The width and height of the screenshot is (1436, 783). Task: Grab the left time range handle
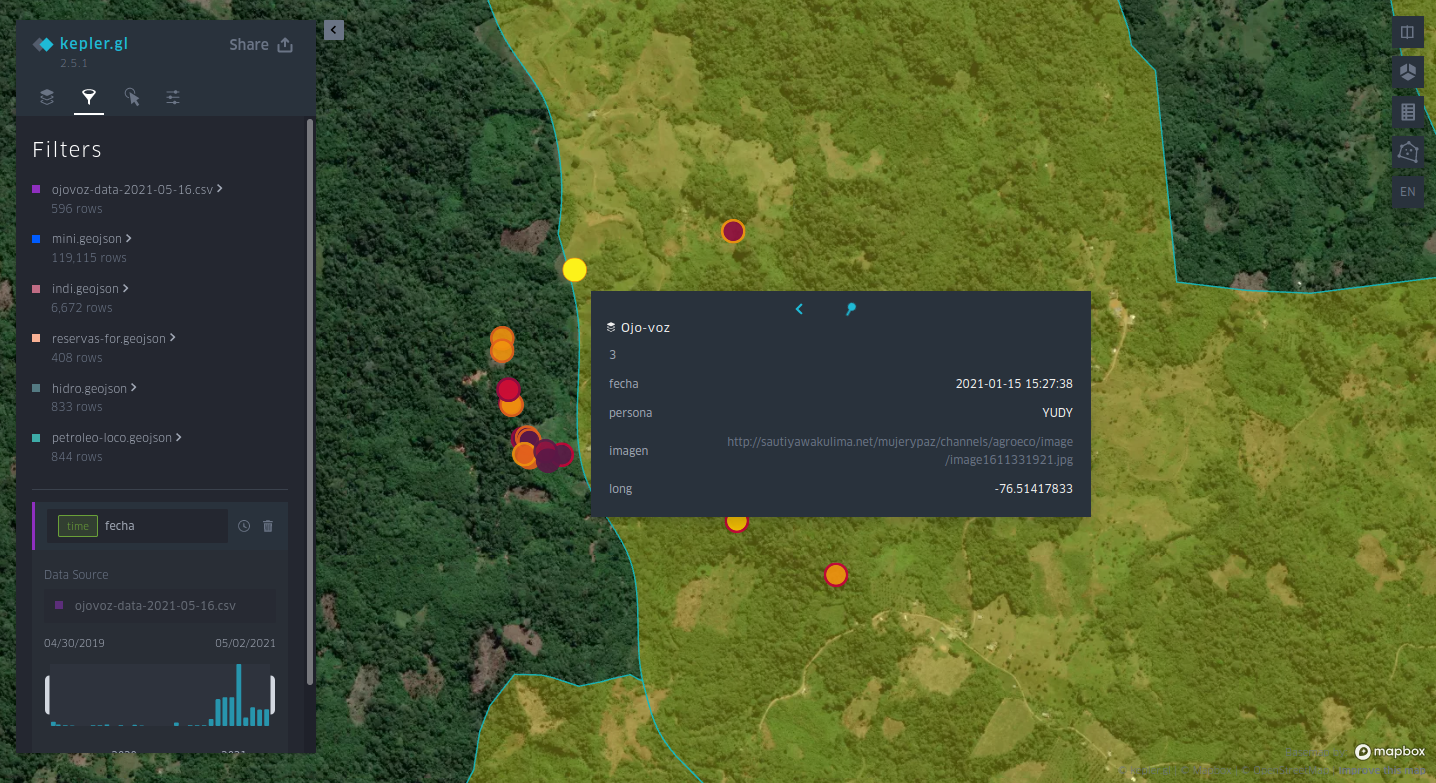(x=48, y=695)
